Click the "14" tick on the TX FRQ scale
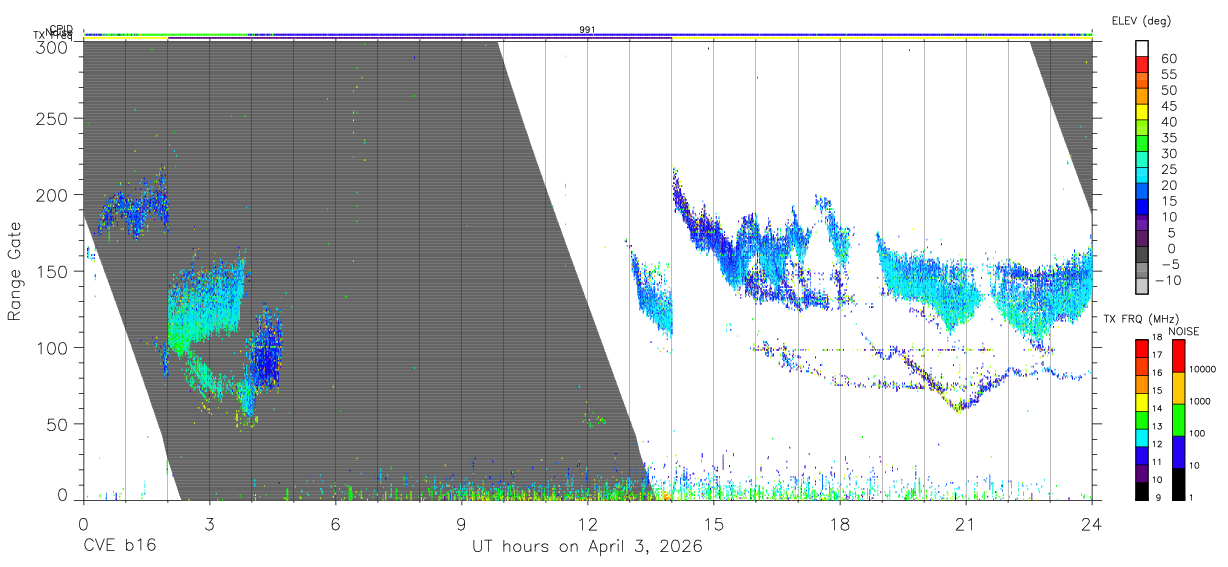This screenshot has height=567, width=1228. coord(1156,408)
